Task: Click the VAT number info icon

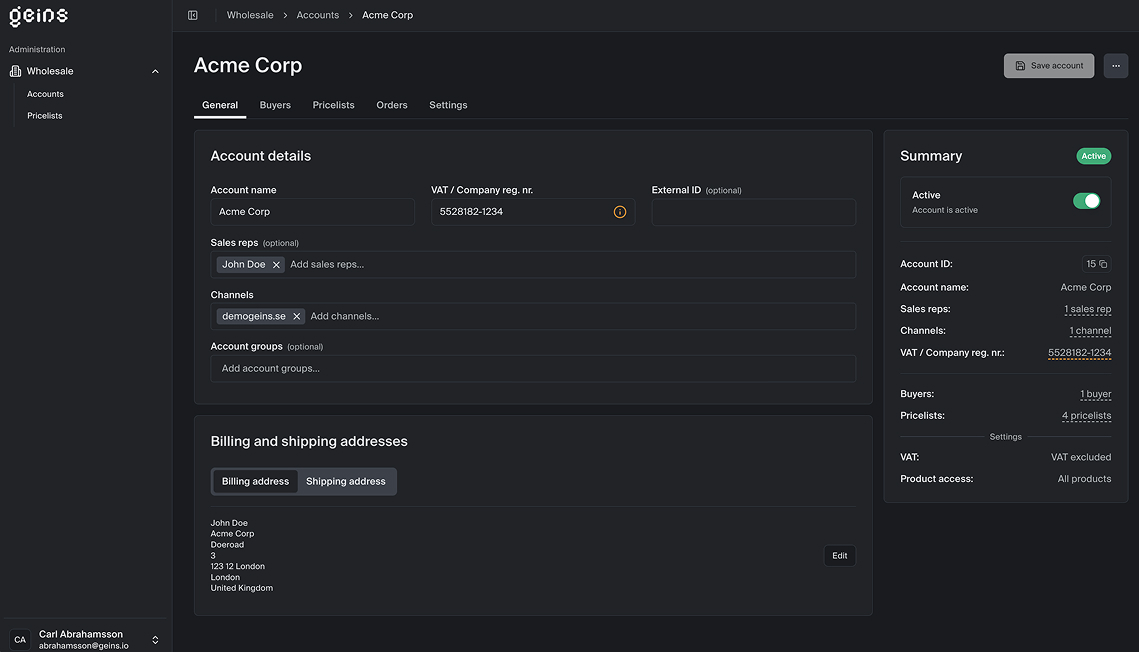Action: tap(619, 212)
